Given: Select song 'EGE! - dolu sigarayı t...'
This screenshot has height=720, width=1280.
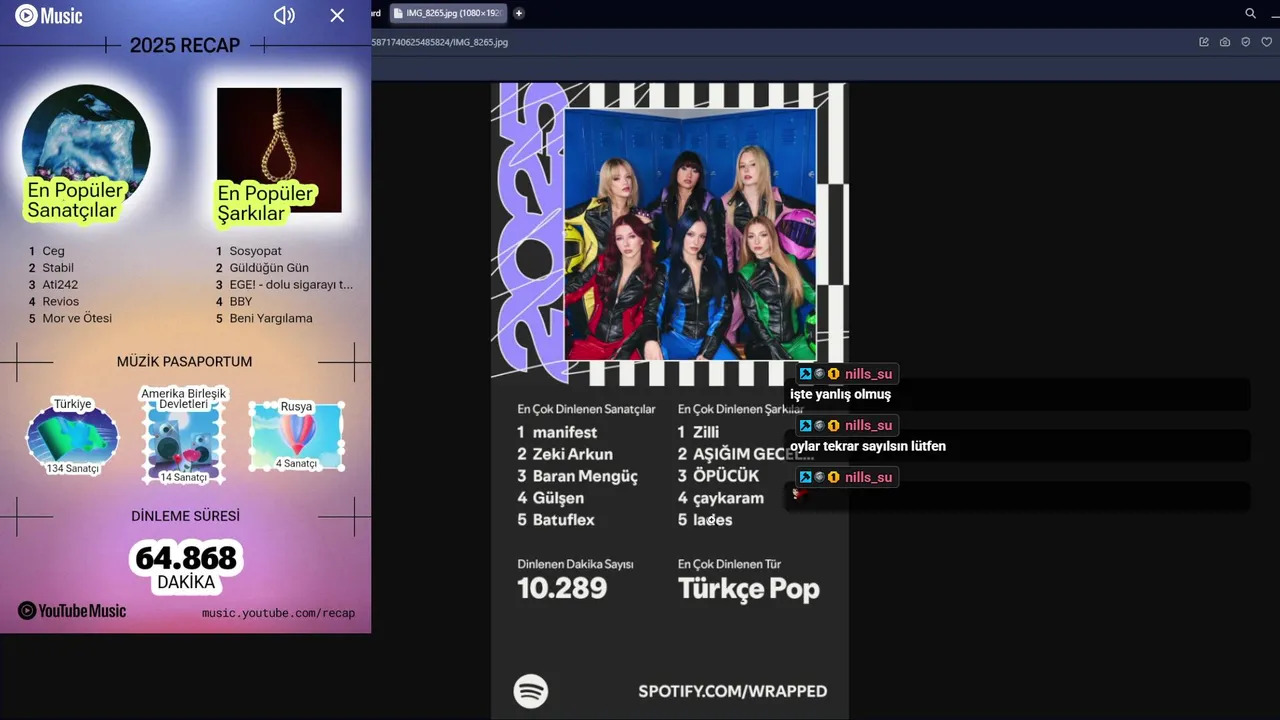Looking at the screenshot, I should 291,285.
